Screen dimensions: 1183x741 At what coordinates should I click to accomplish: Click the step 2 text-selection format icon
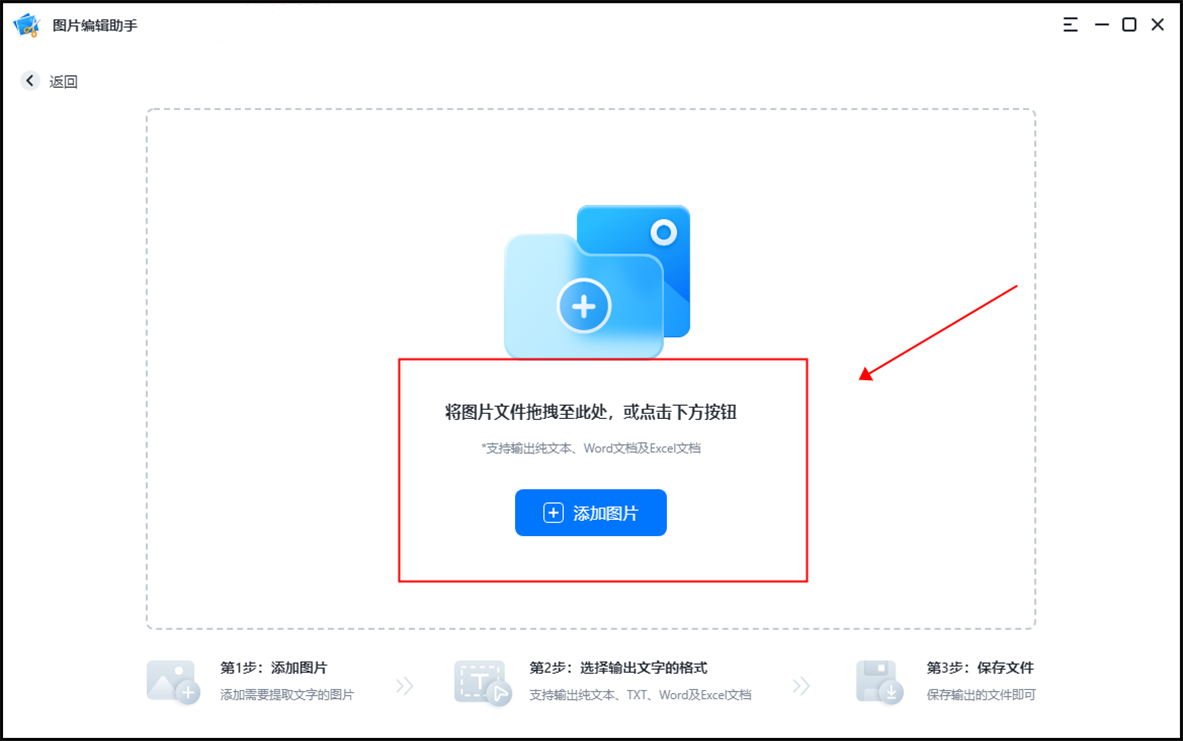[x=483, y=683]
